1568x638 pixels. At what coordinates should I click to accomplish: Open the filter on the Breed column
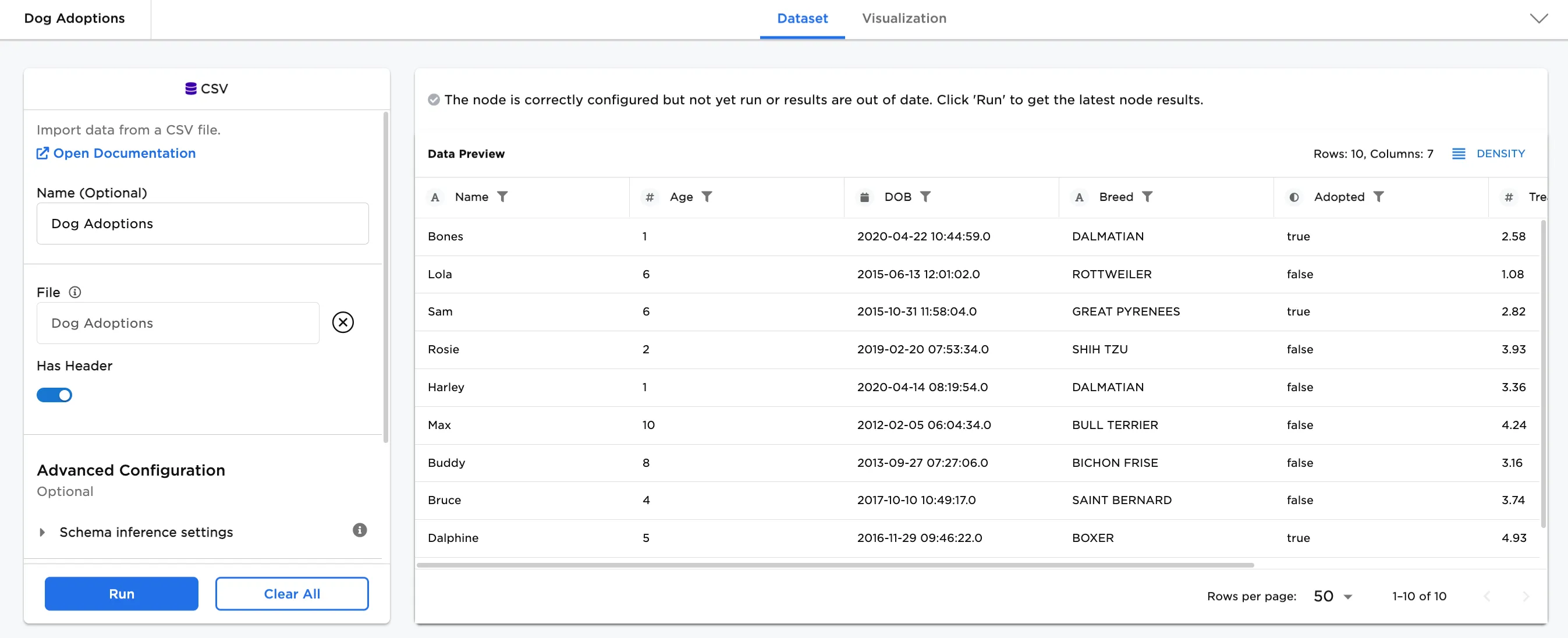tap(1148, 197)
